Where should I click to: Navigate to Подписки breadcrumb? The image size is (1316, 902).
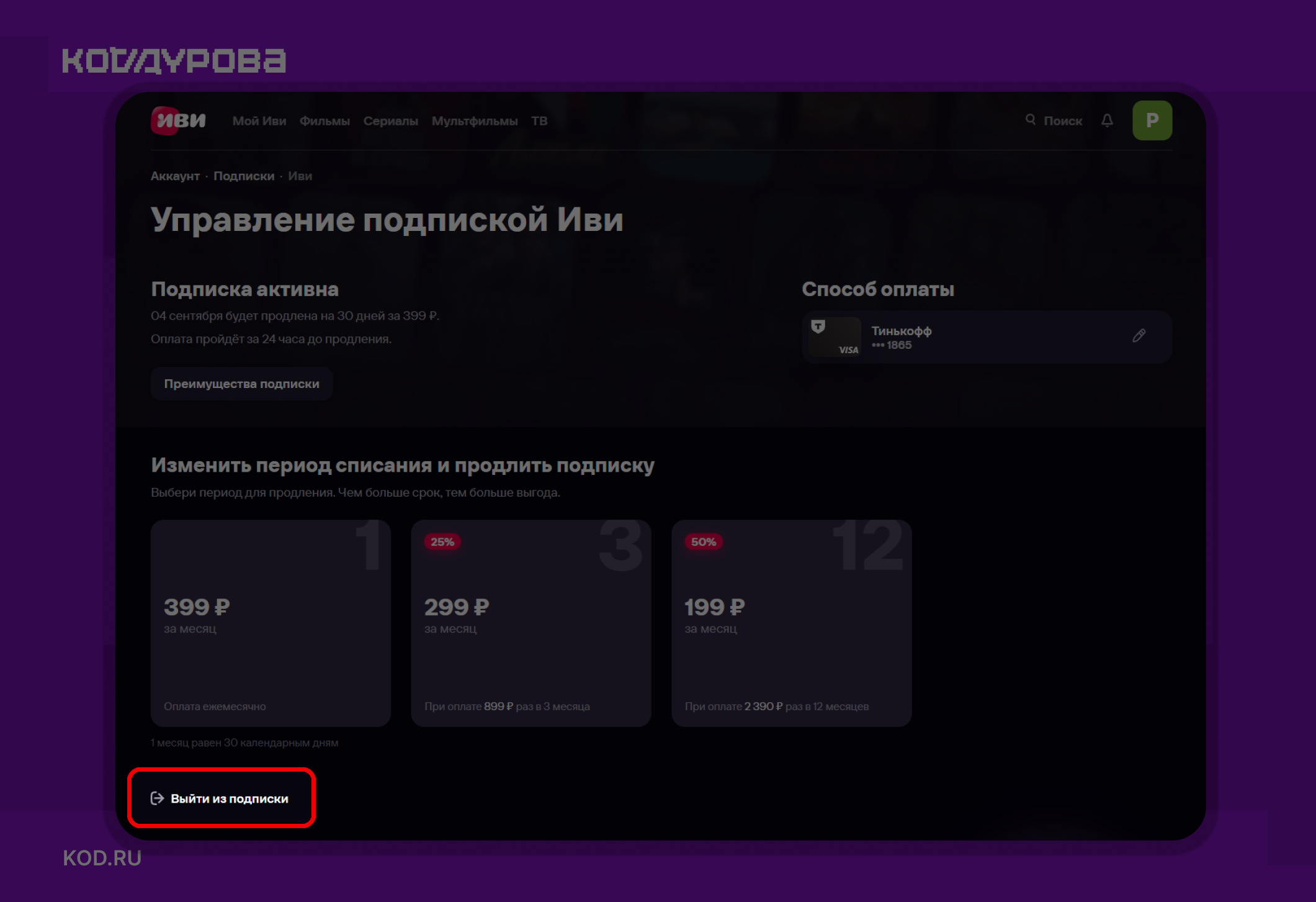[244, 176]
